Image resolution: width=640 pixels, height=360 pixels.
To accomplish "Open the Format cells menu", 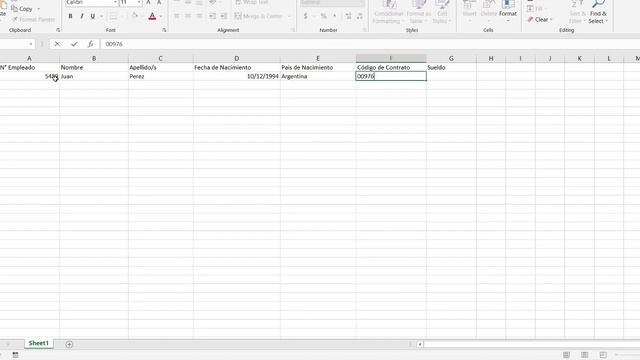I will coord(508,12).
